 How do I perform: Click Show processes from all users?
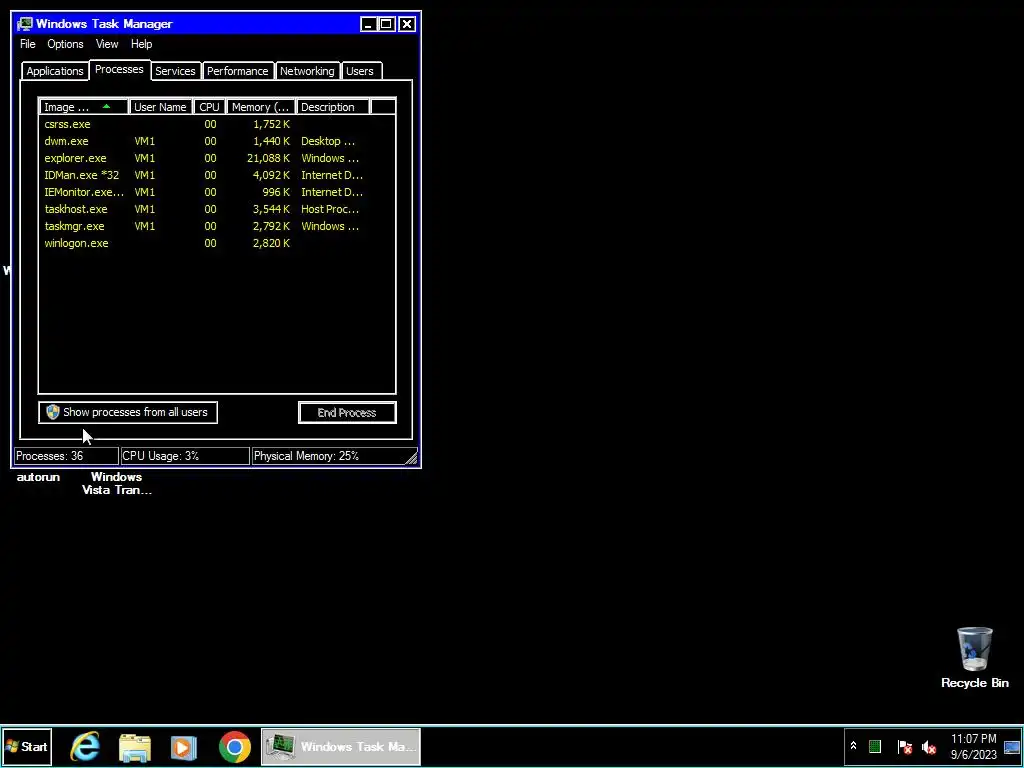coord(128,412)
